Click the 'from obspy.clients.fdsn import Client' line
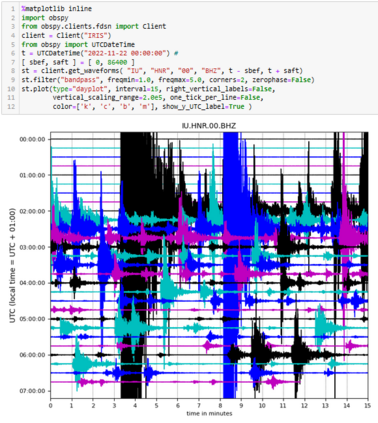Image resolution: width=378 pixels, height=423 pixels. point(94,26)
